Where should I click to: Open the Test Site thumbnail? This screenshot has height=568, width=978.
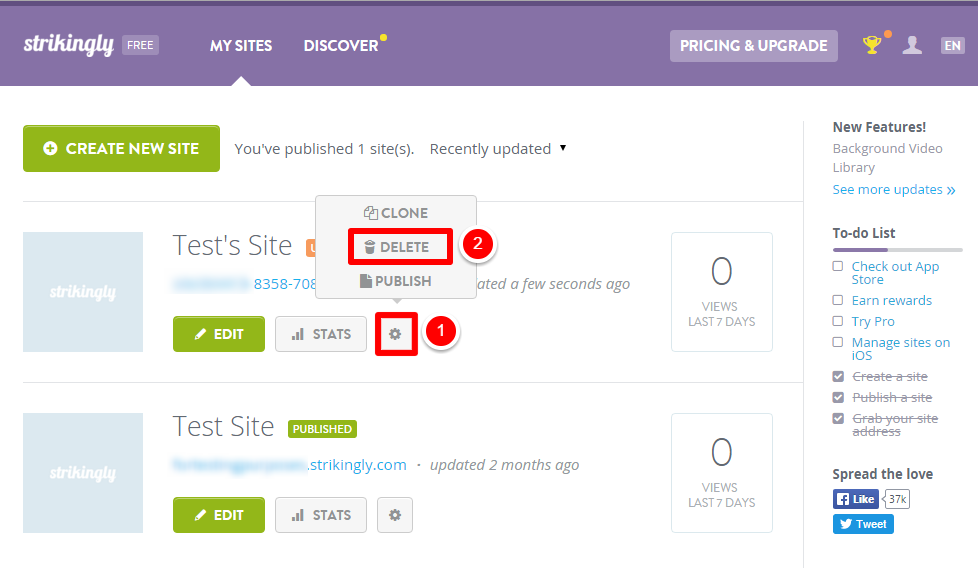click(x=83, y=473)
